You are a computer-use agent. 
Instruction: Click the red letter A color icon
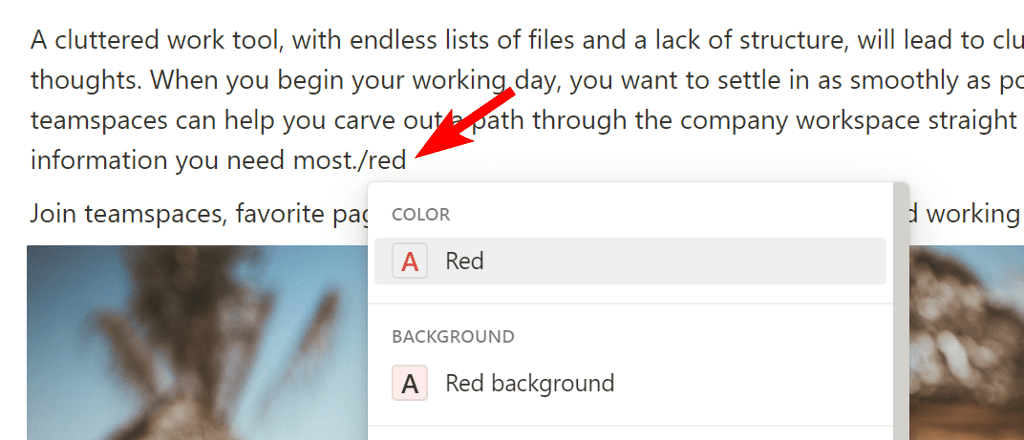click(409, 262)
